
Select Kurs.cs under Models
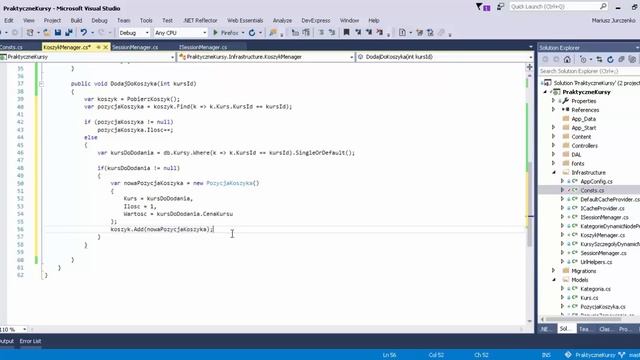[x=589, y=298]
